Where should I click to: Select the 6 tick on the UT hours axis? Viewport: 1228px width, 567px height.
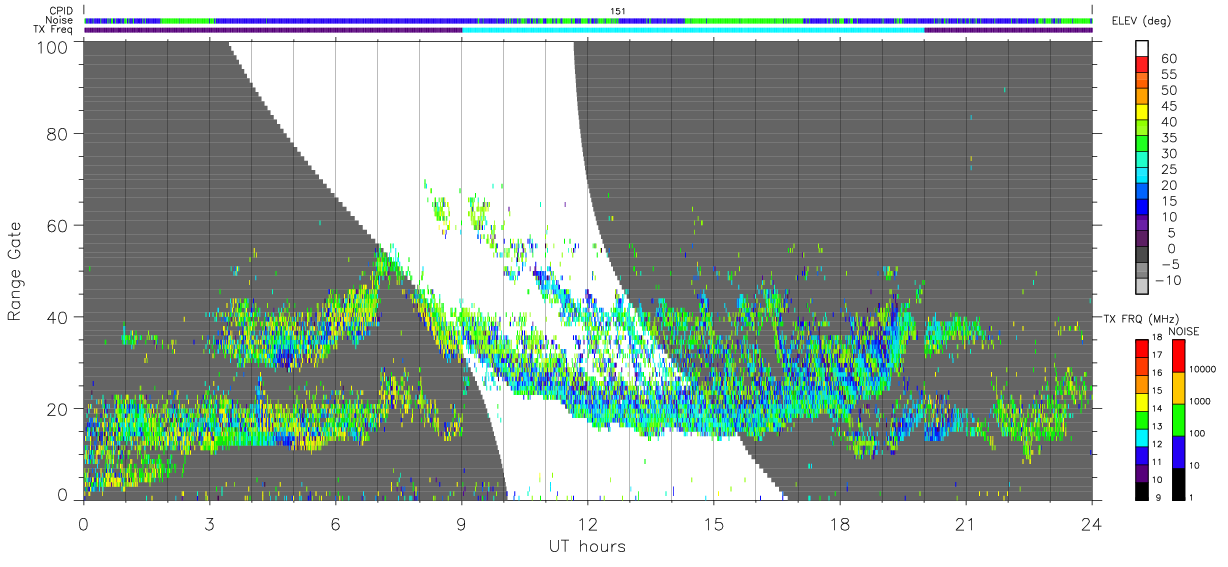(x=335, y=524)
